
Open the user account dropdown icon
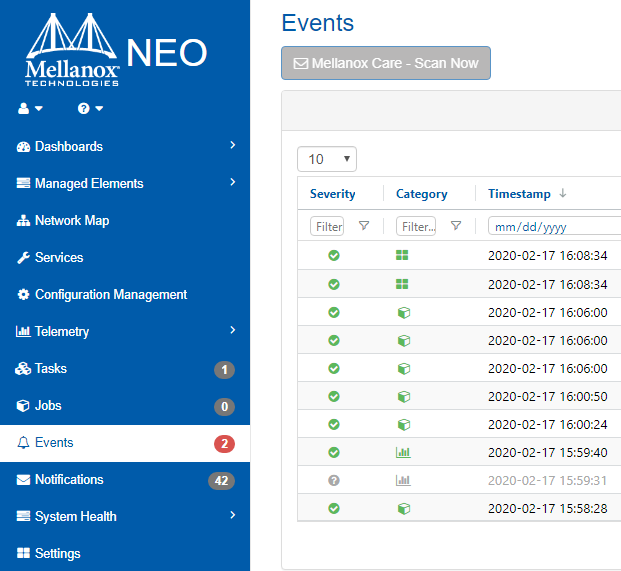[x=30, y=108]
